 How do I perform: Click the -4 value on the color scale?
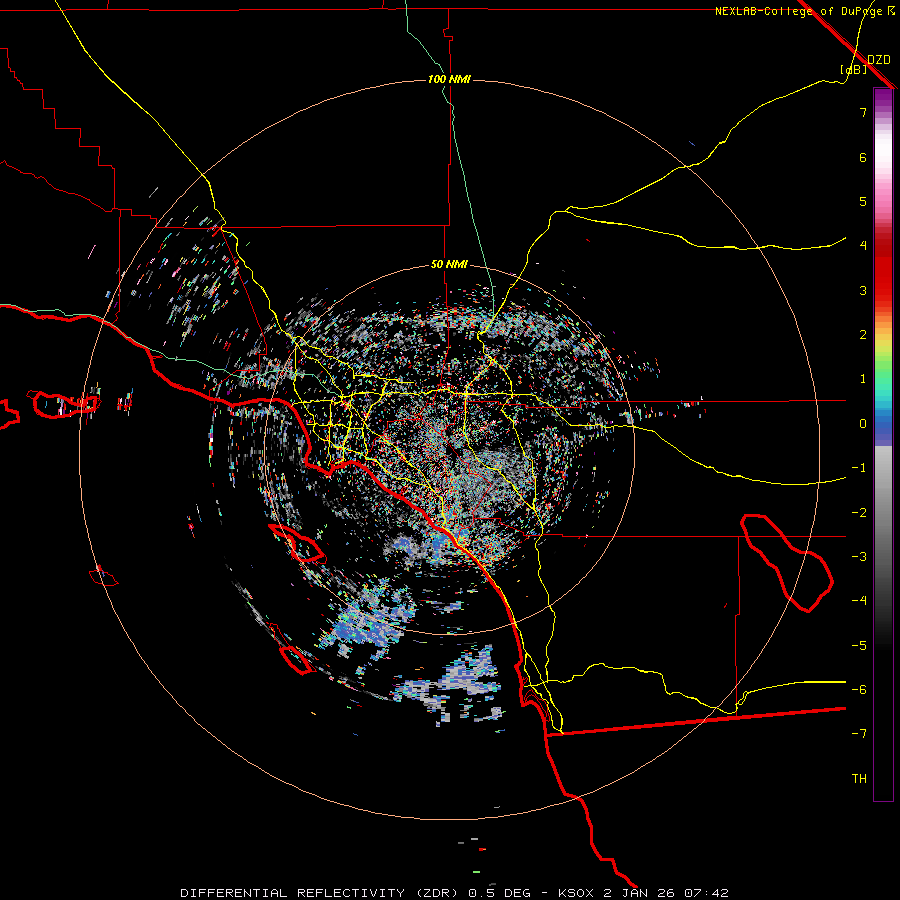(859, 601)
